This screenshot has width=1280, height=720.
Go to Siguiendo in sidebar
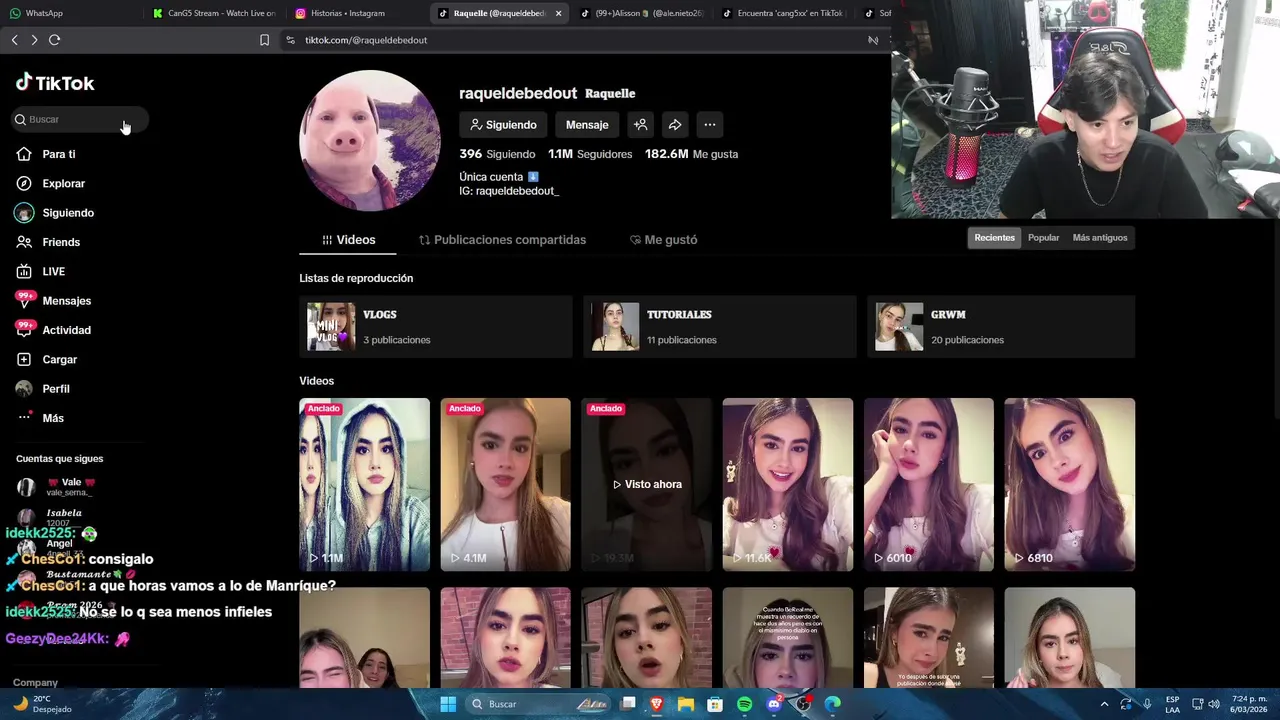coord(68,213)
